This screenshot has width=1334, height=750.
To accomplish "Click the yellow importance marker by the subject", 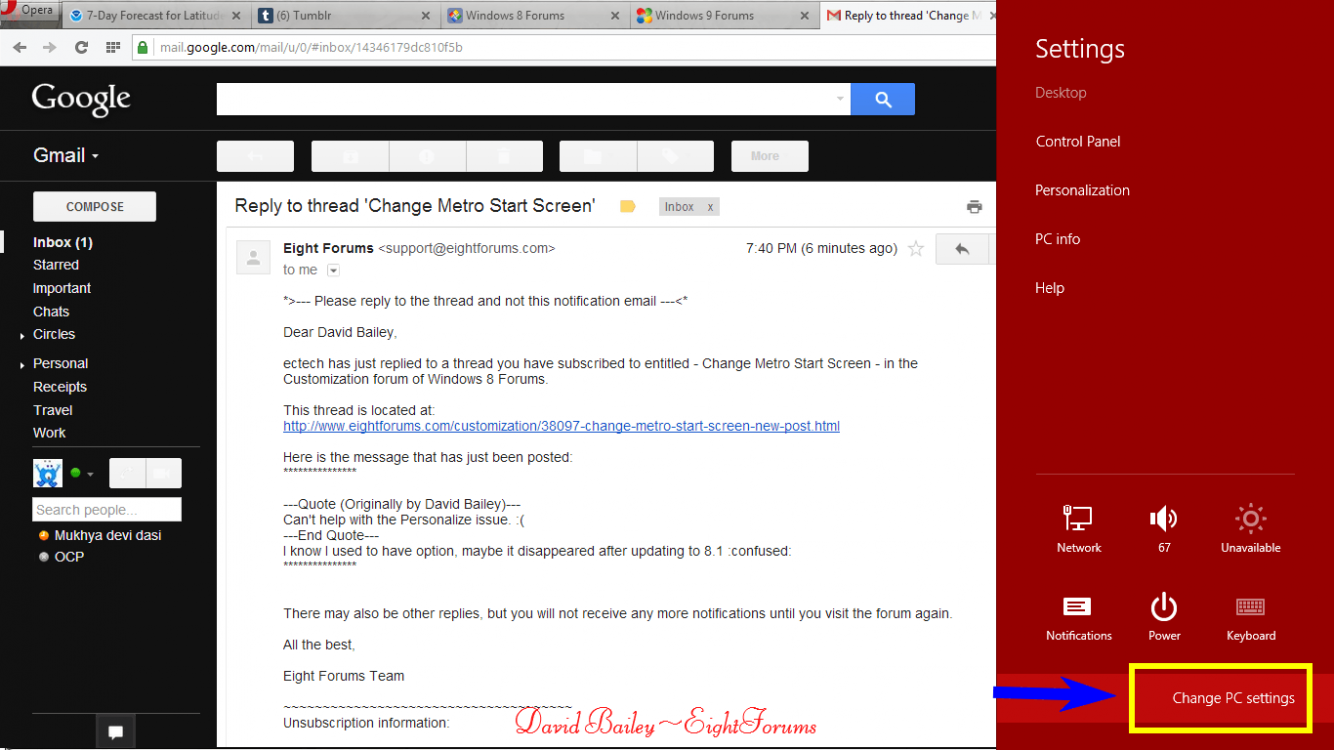I will (628, 207).
